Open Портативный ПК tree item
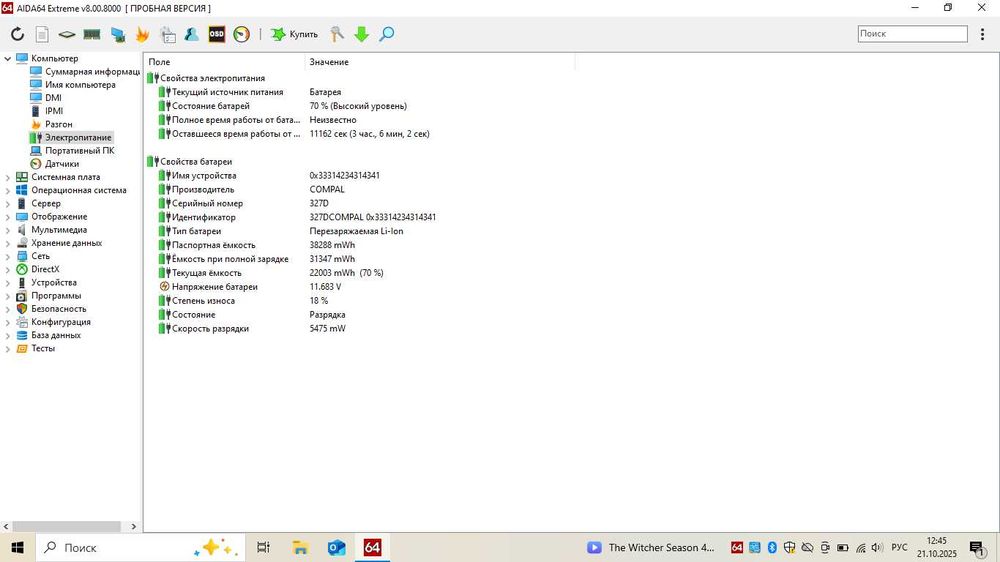Image resolution: width=1000 pixels, height=562 pixels. coord(80,151)
